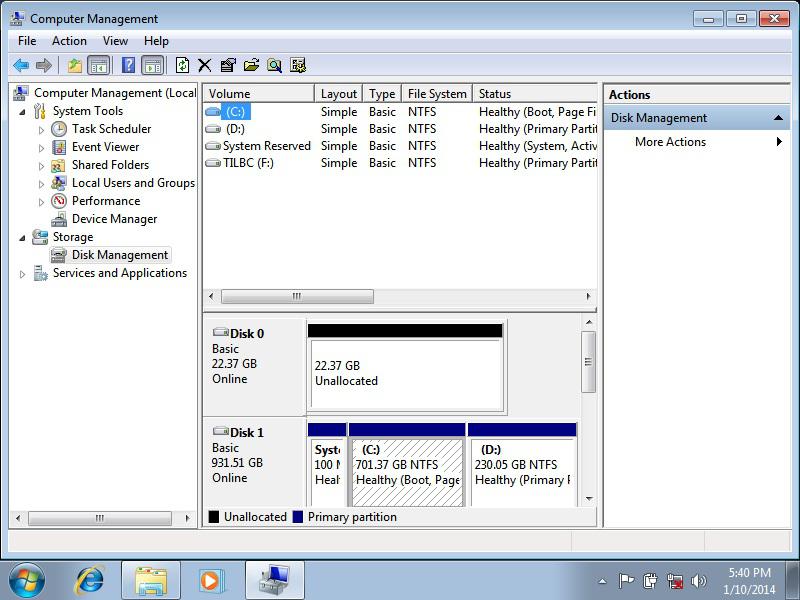
Task: Sort by the Layout column header
Action: tap(339, 94)
